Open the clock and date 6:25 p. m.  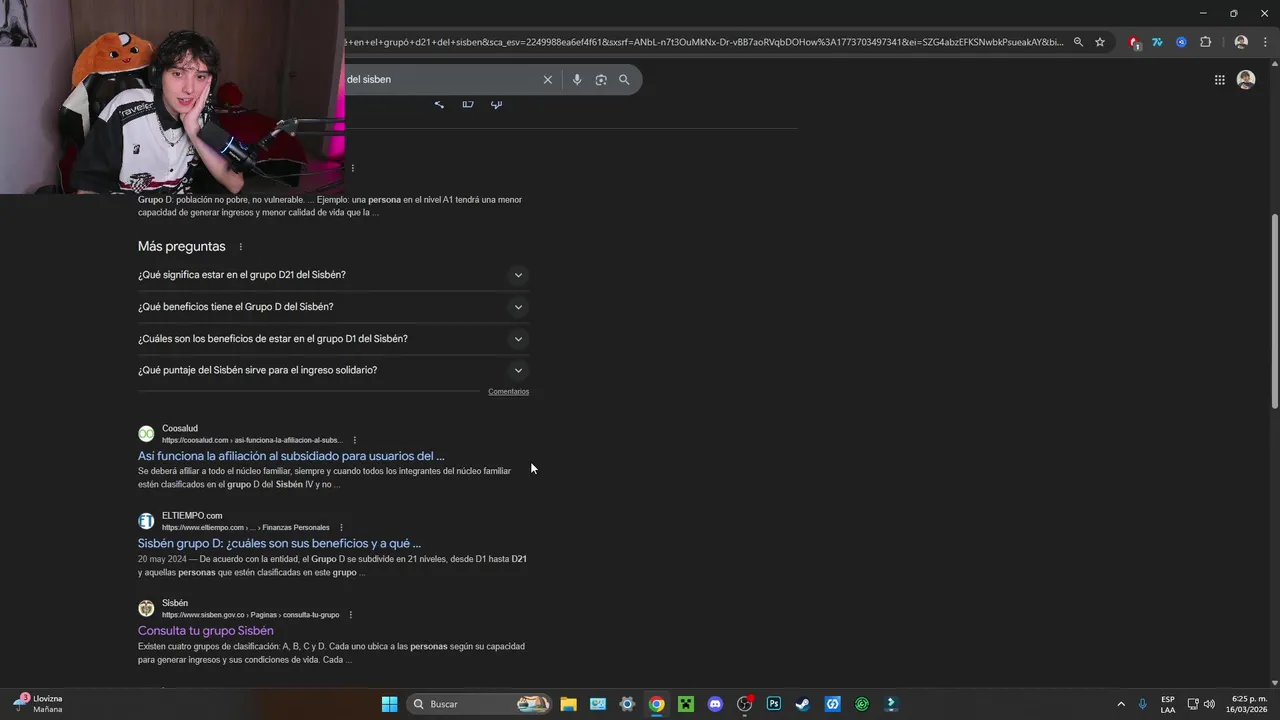point(1248,704)
